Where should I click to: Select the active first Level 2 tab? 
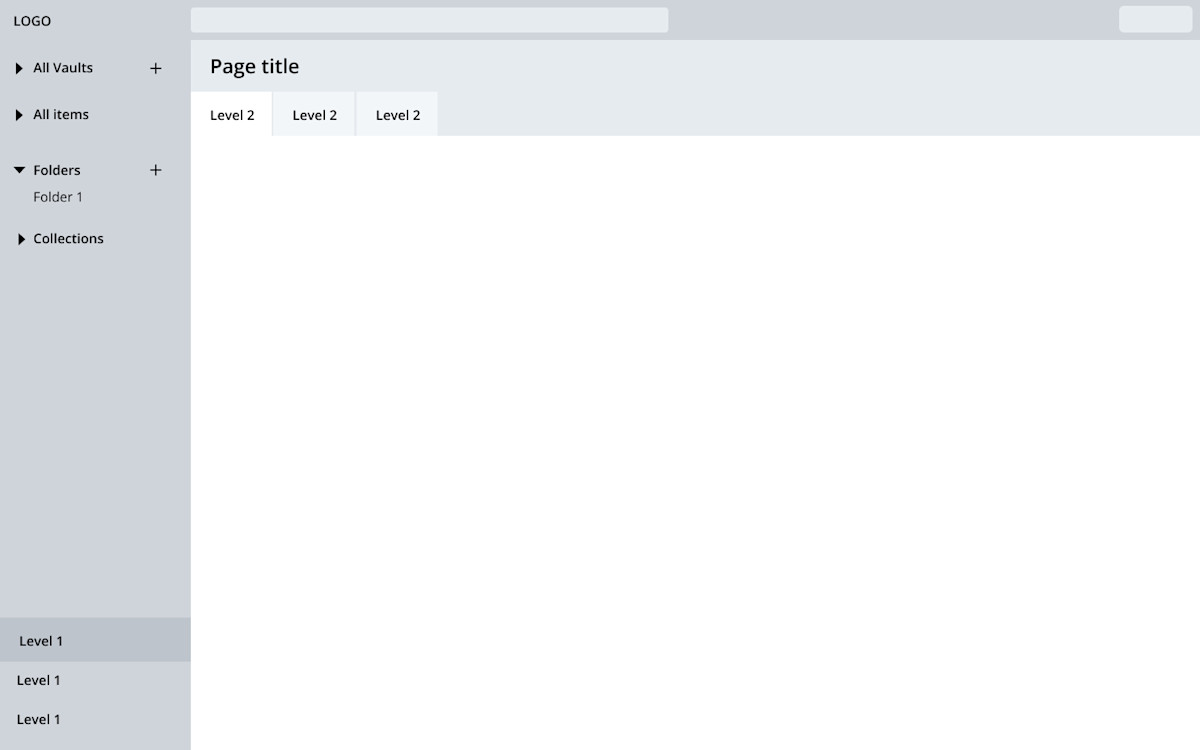click(x=232, y=115)
